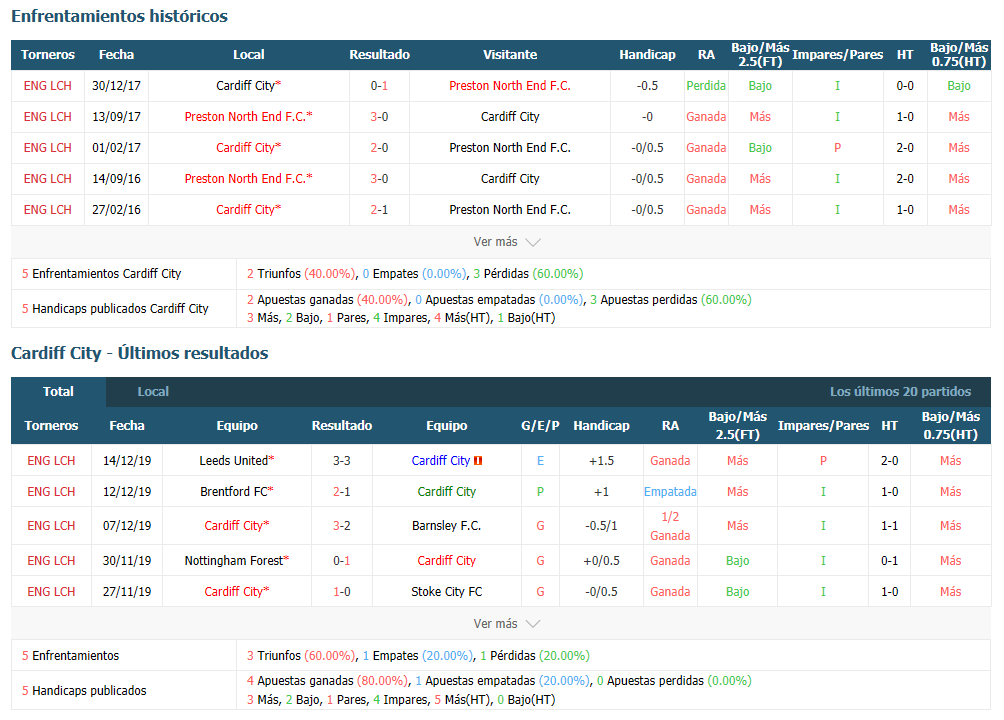
Task: Expand Ver más under Cardiff City últimos resultados
Action: (x=506, y=624)
